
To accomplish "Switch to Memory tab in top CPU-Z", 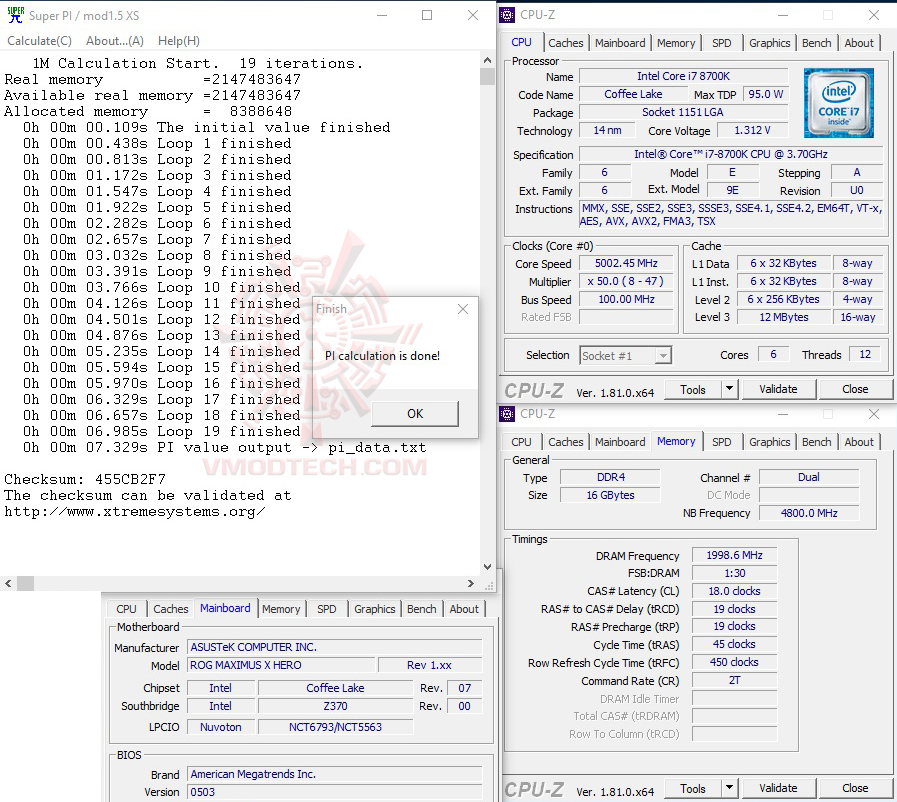I will (x=676, y=43).
